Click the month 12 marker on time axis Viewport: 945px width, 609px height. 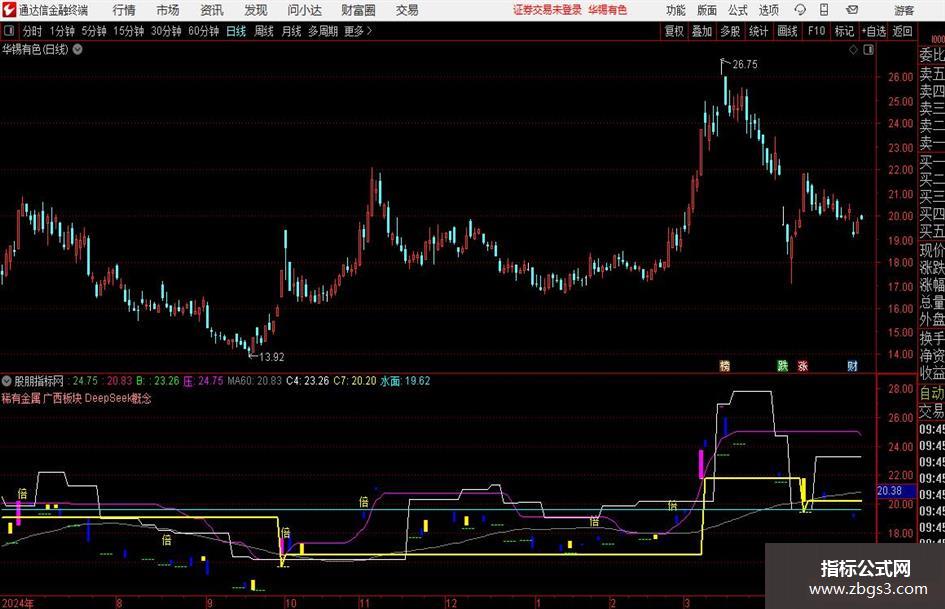click(451, 603)
